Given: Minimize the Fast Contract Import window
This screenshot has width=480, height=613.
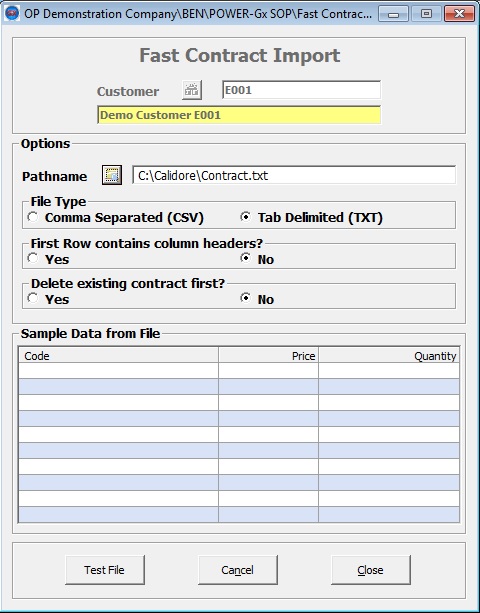Looking at the screenshot, I should click(x=394, y=14).
